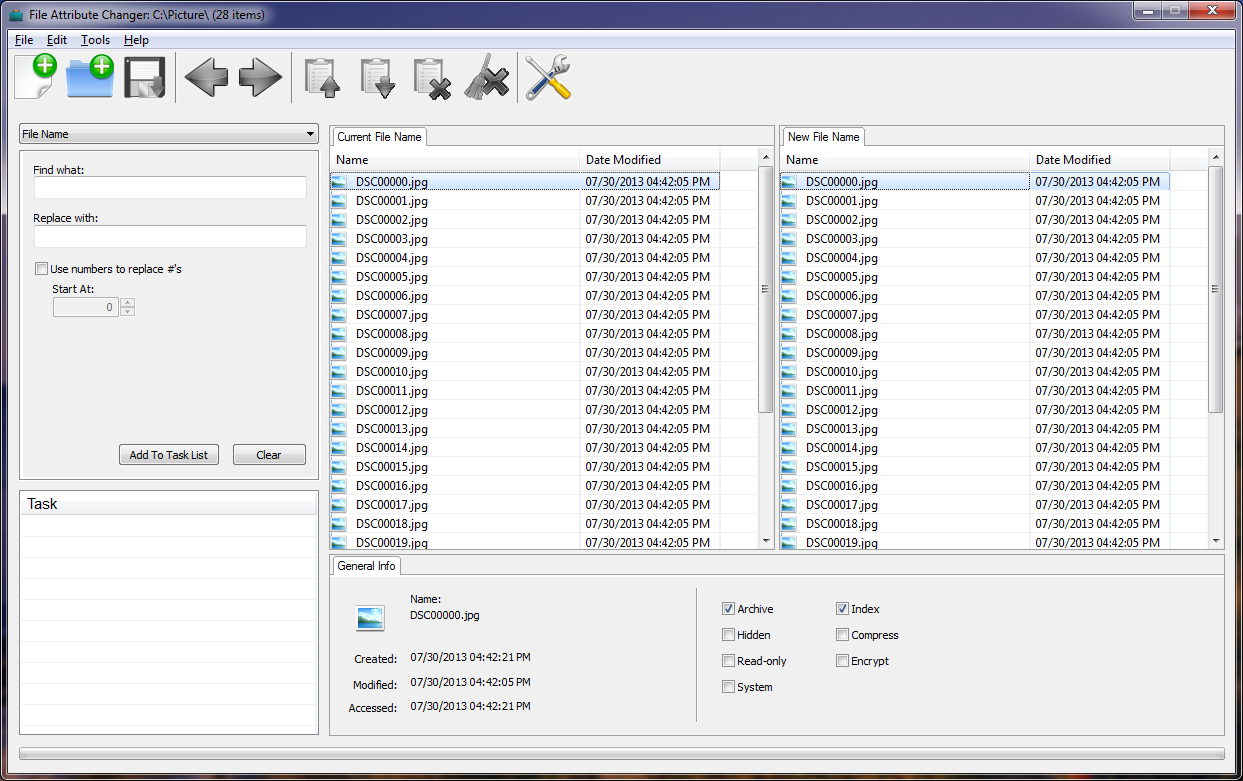The image size is (1243, 781).
Task: Select the Current File Name tab
Action: [379, 137]
